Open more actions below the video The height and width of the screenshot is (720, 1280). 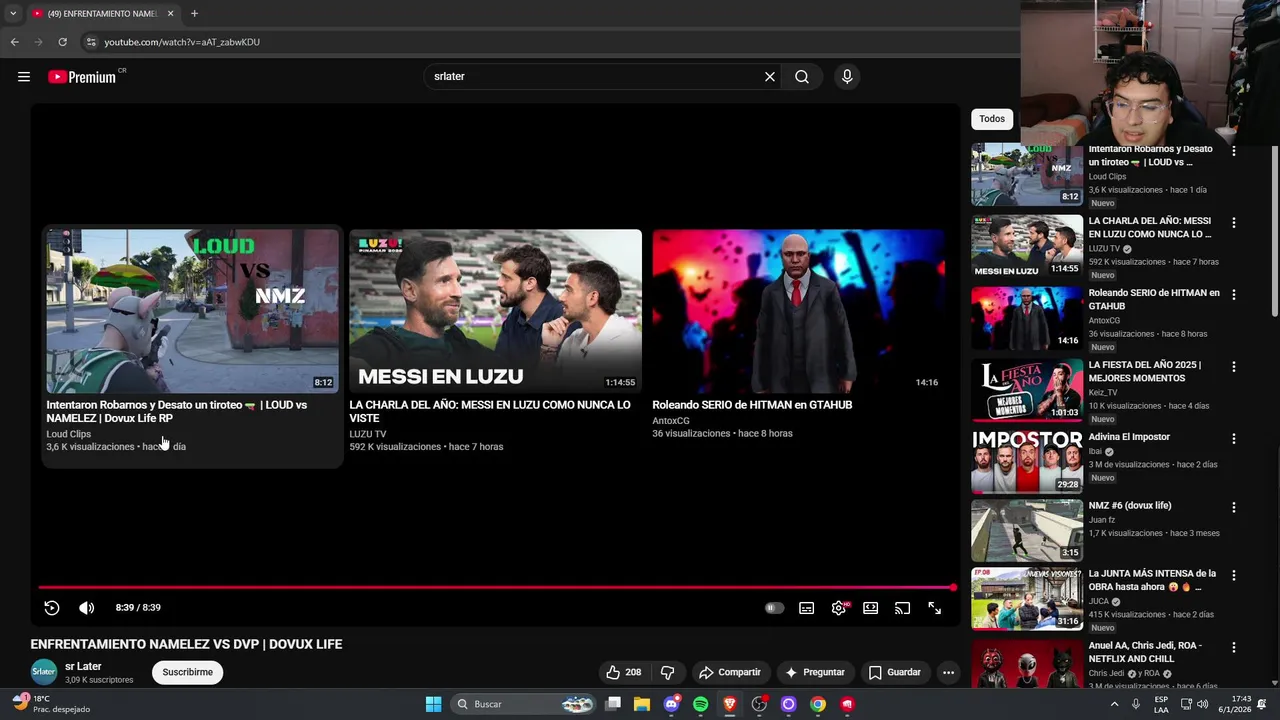948,672
